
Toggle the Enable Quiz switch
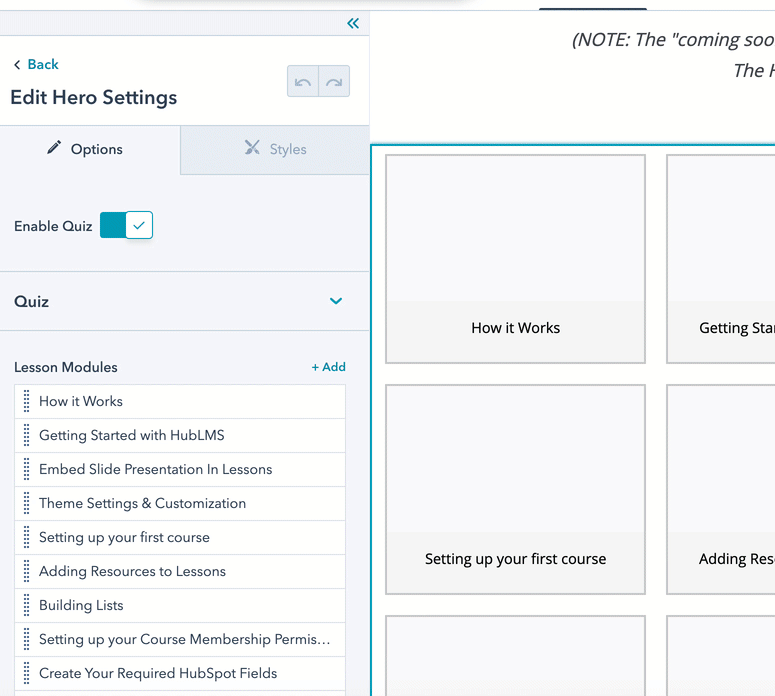point(127,225)
